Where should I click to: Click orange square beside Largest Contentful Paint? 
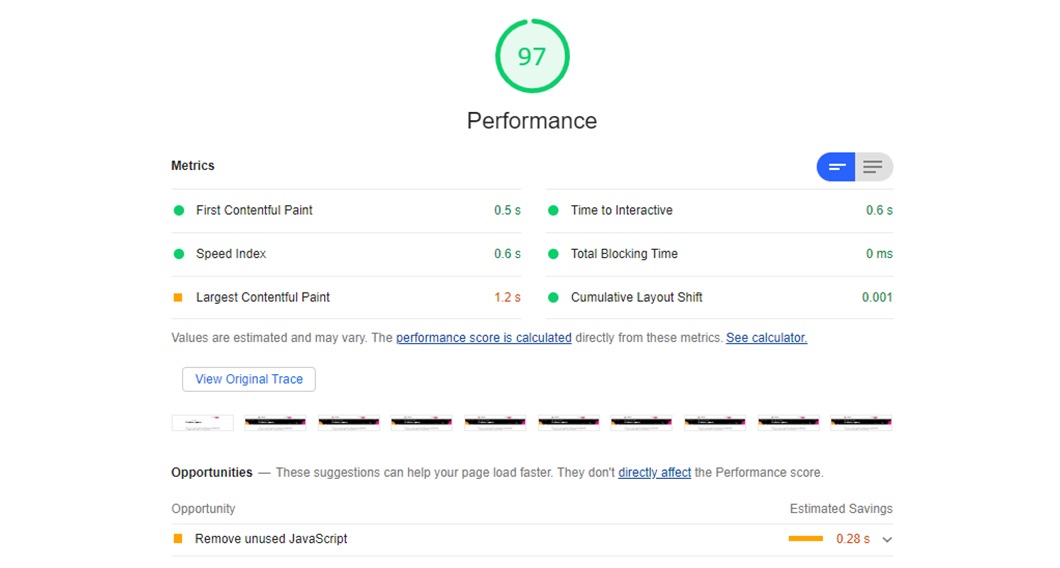(179, 297)
